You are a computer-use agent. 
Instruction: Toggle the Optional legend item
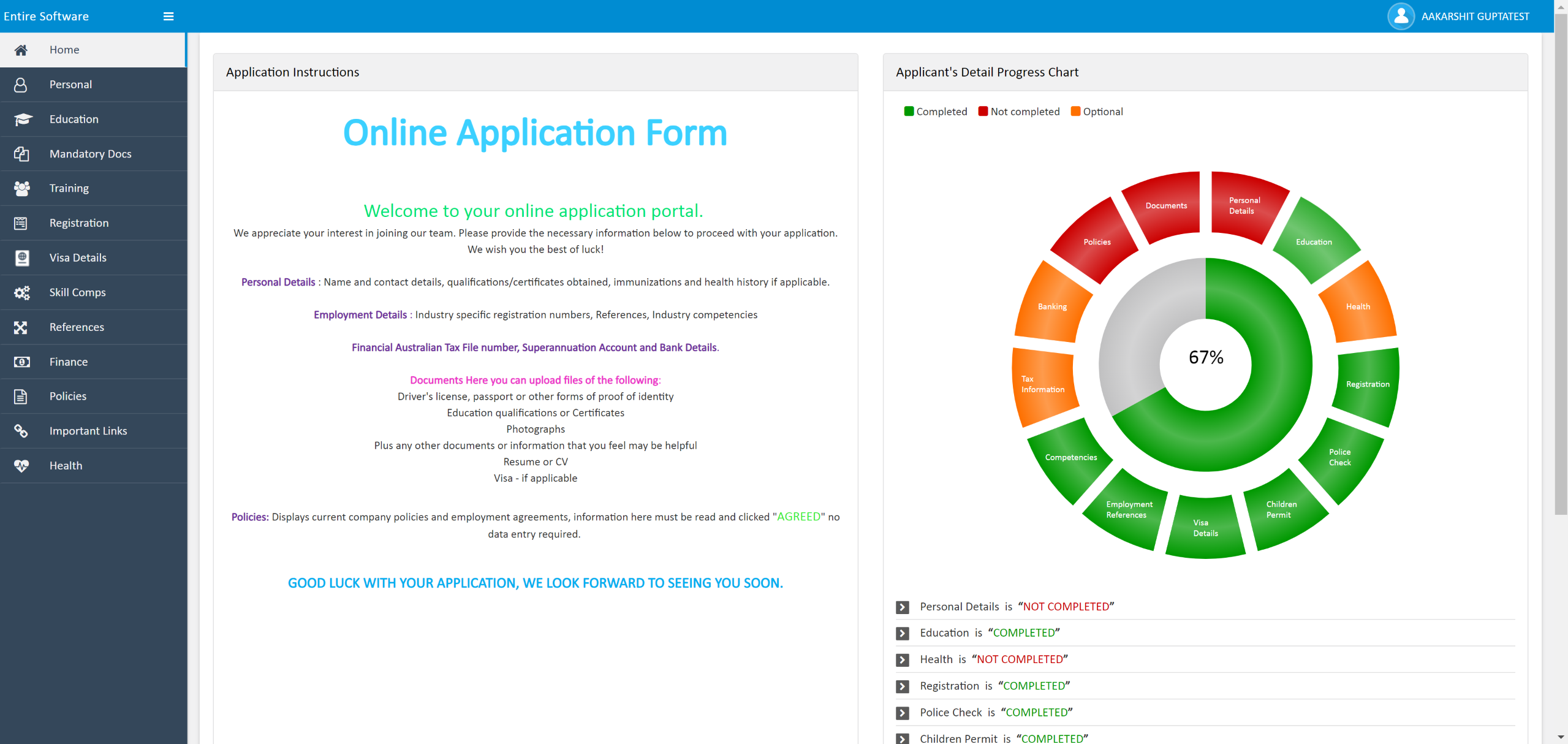point(1097,112)
